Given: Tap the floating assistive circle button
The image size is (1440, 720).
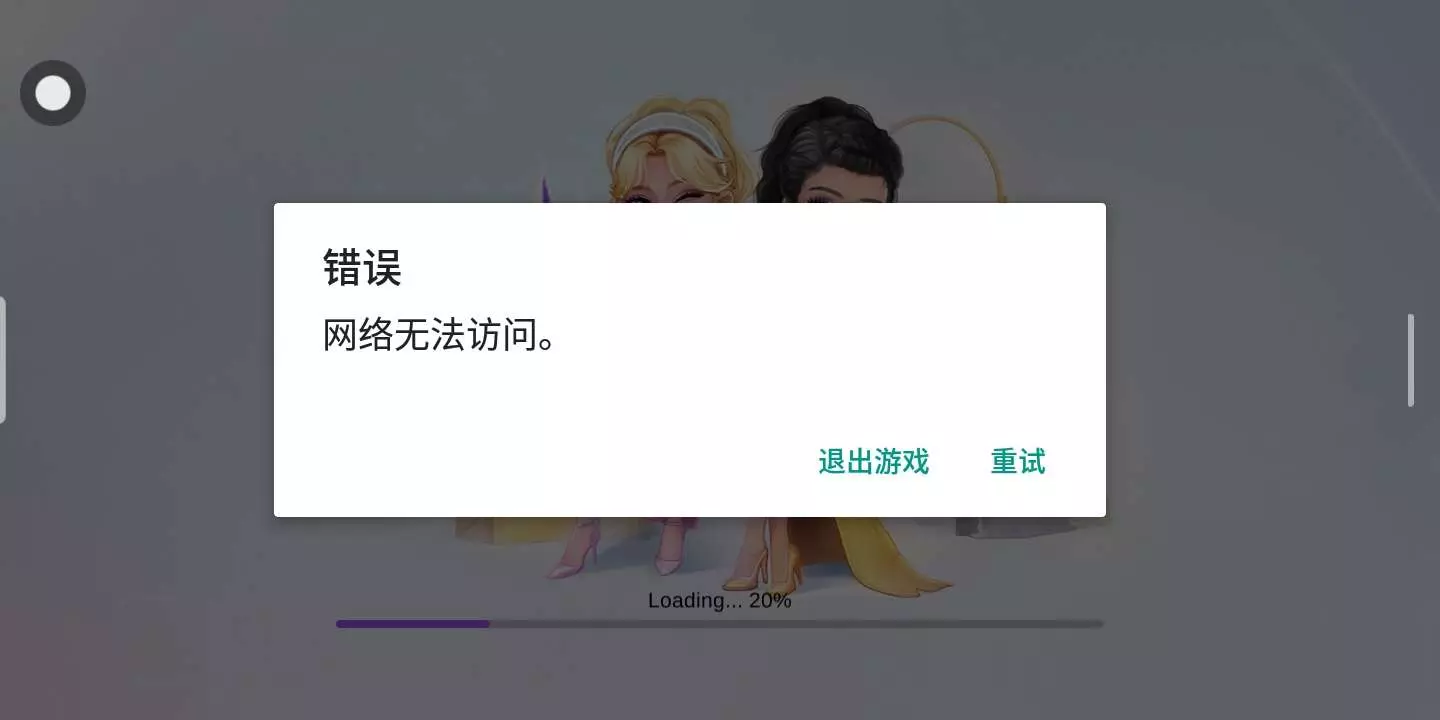Looking at the screenshot, I should pyautogui.click(x=53, y=93).
